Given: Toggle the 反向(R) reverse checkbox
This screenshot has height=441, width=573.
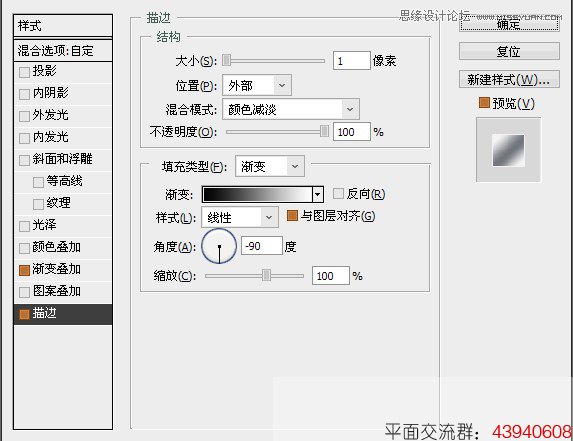Looking at the screenshot, I should 338,194.
